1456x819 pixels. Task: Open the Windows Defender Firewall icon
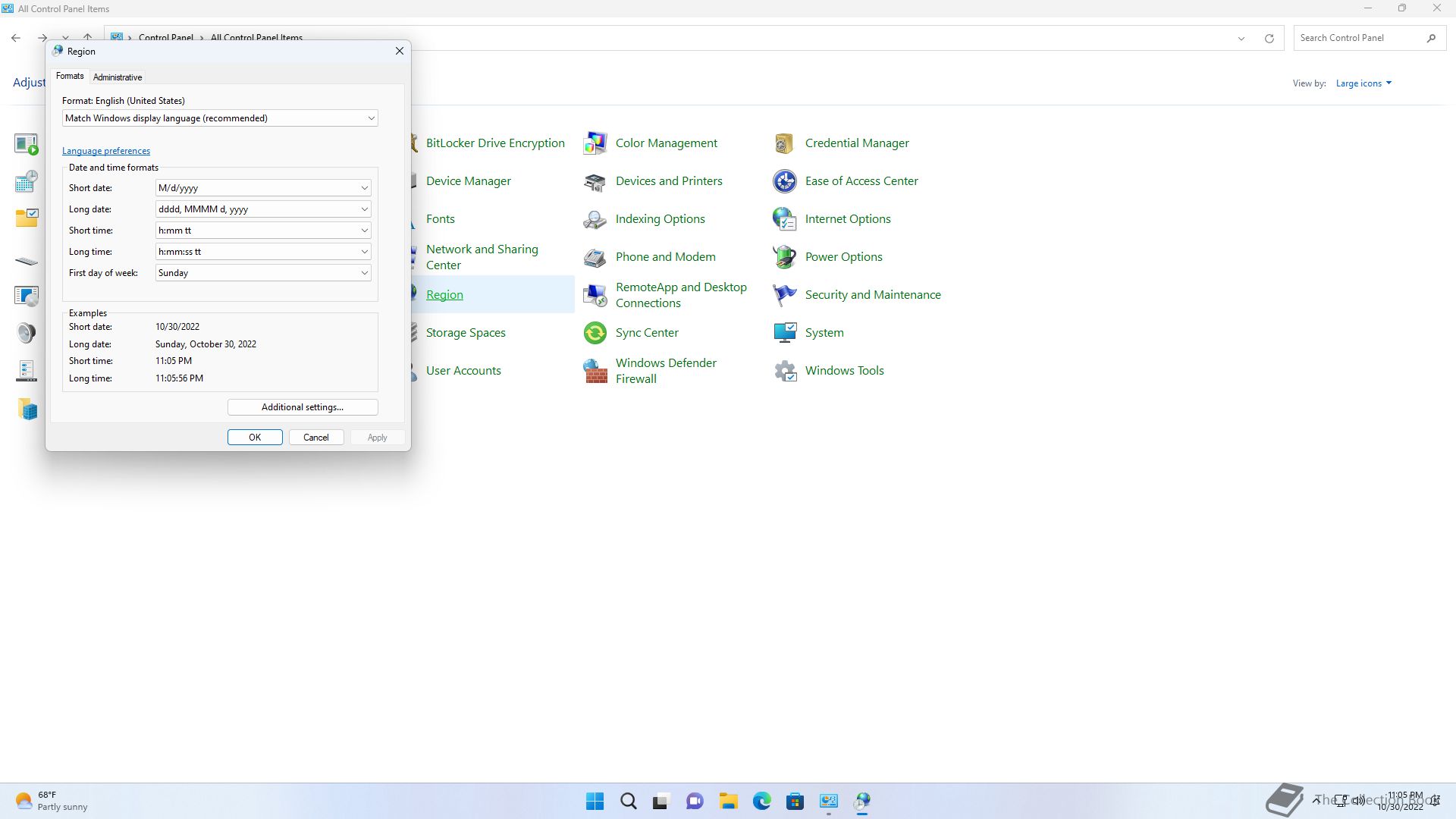[595, 371]
